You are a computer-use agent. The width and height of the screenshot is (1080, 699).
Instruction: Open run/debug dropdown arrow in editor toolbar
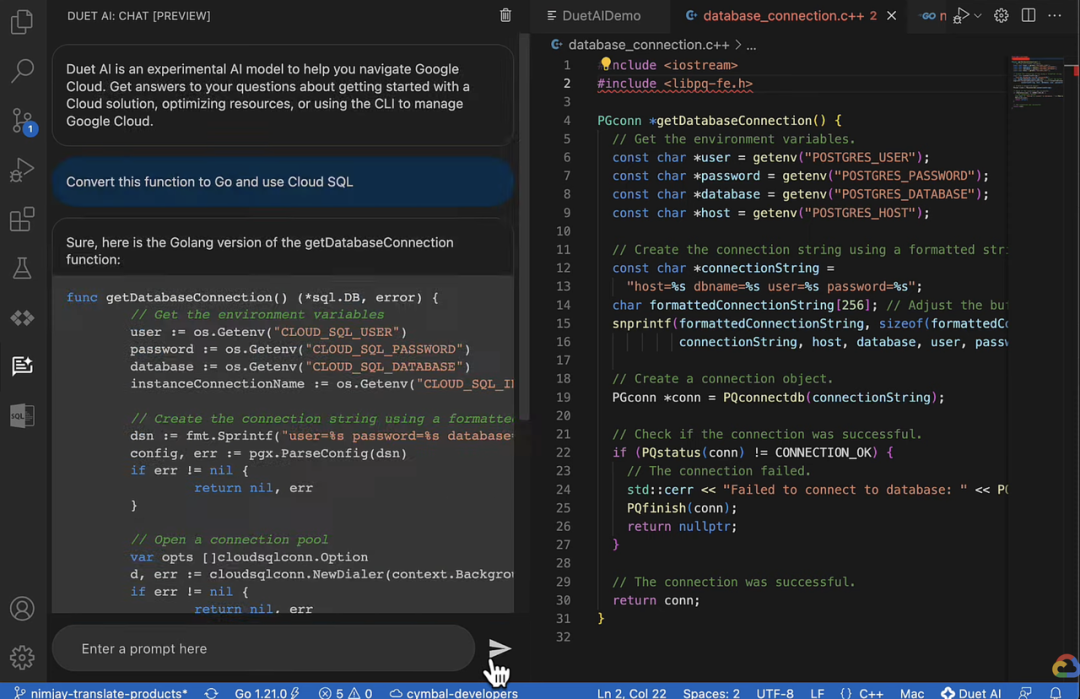tap(978, 16)
